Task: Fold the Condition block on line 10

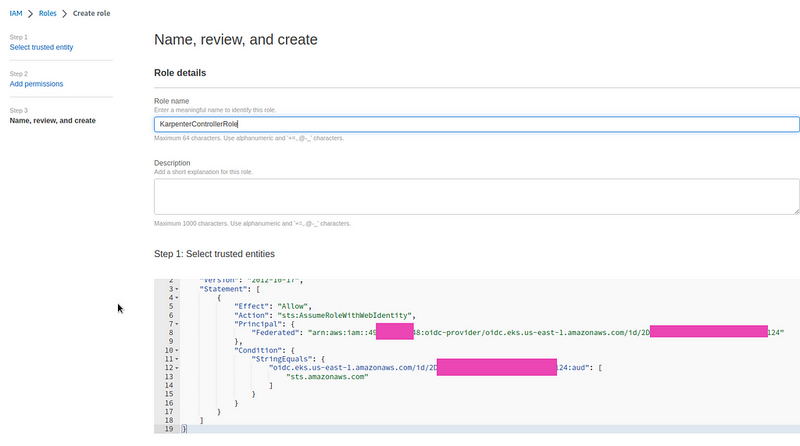Action: (176, 350)
